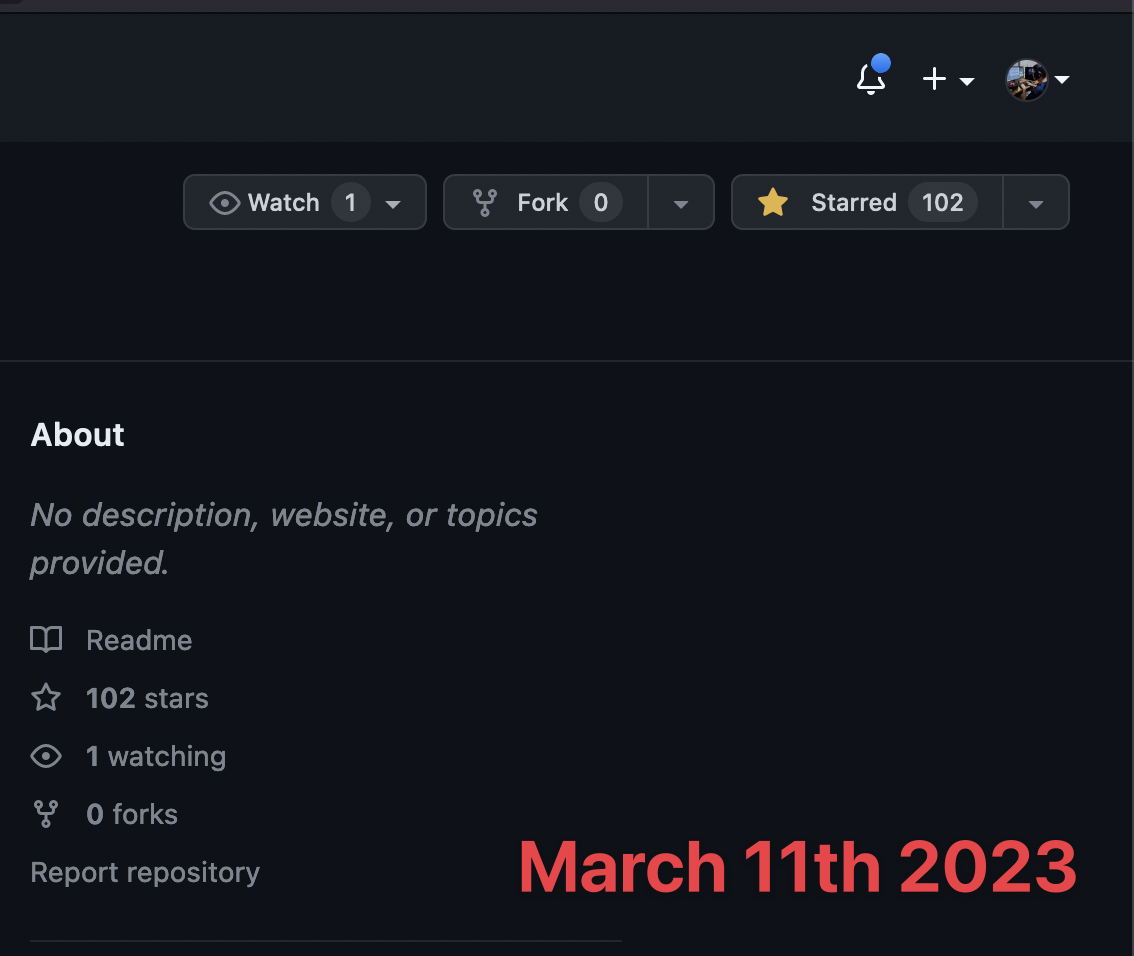The width and height of the screenshot is (1134, 956).
Task: Click the star outline icon in About
Action: [x=46, y=698]
